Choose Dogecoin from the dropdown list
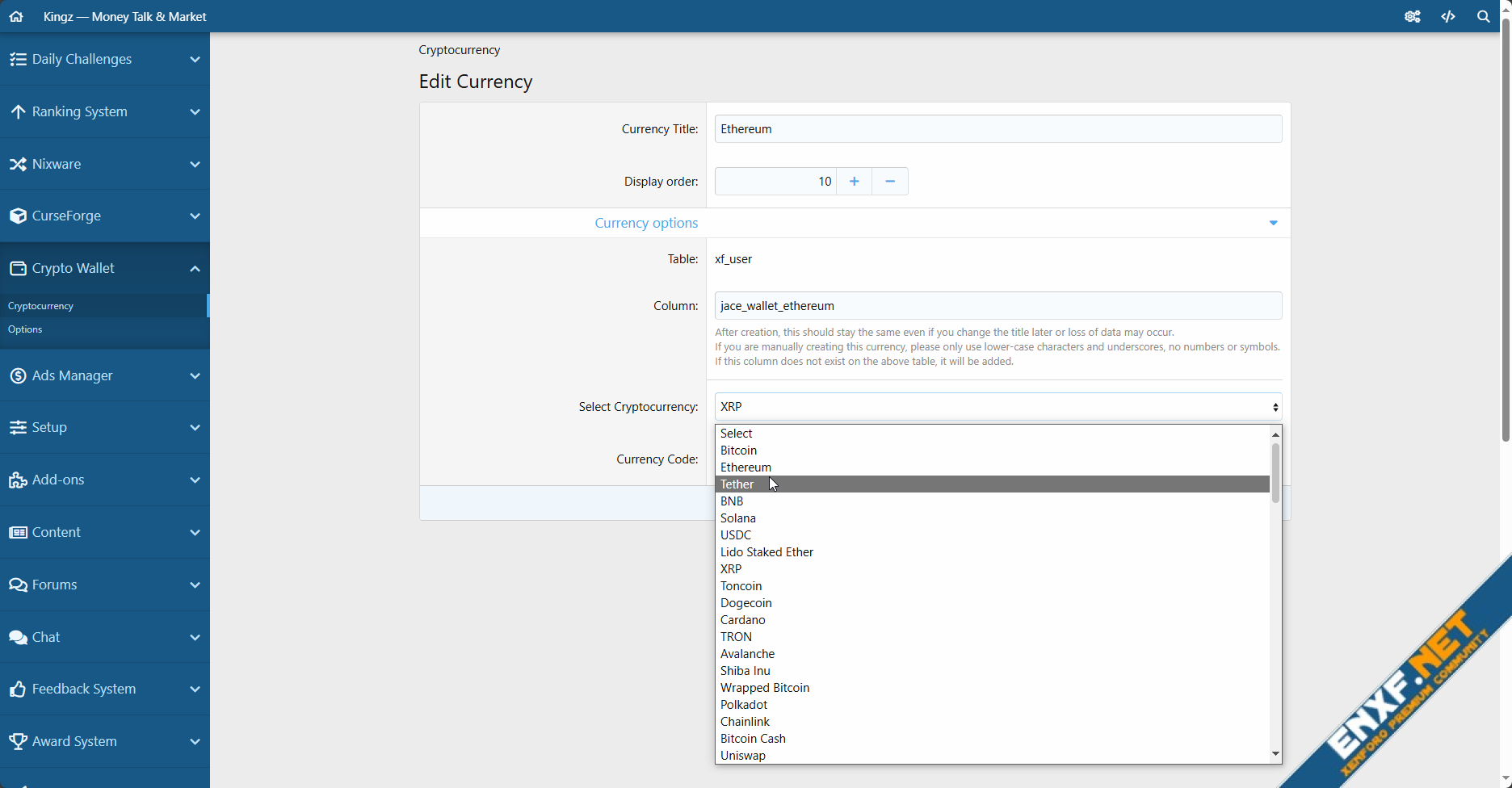Image resolution: width=1512 pixels, height=788 pixels. (x=992, y=603)
